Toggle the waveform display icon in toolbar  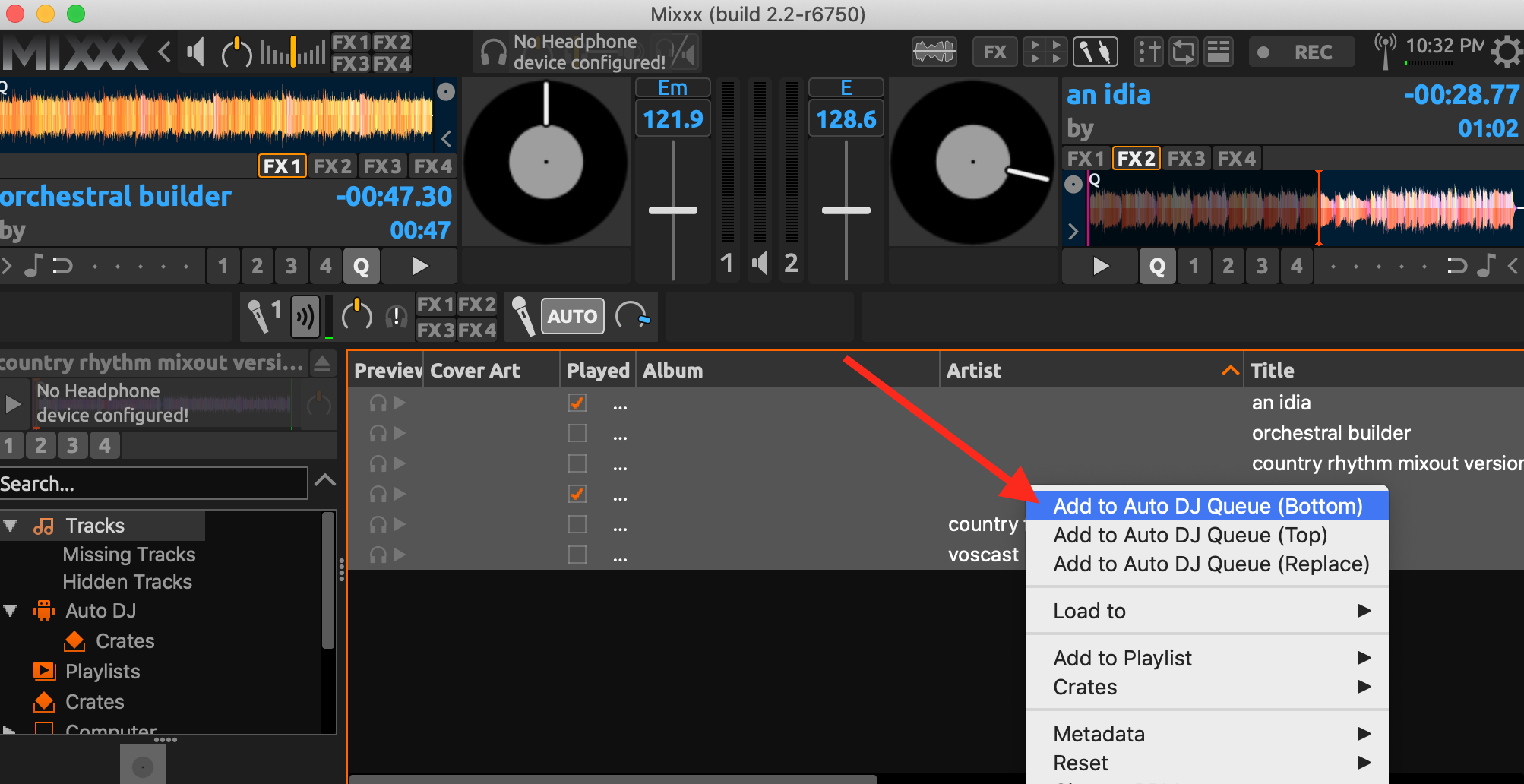coord(934,52)
